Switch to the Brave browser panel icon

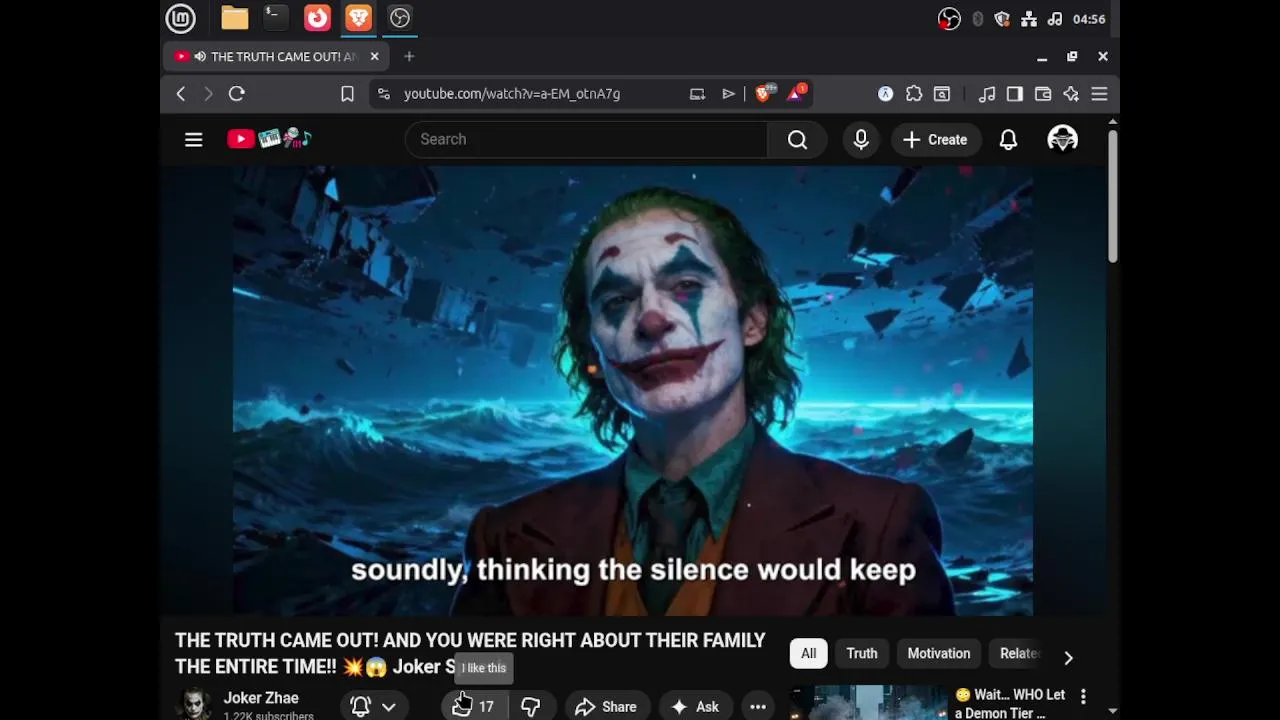(x=358, y=18)
